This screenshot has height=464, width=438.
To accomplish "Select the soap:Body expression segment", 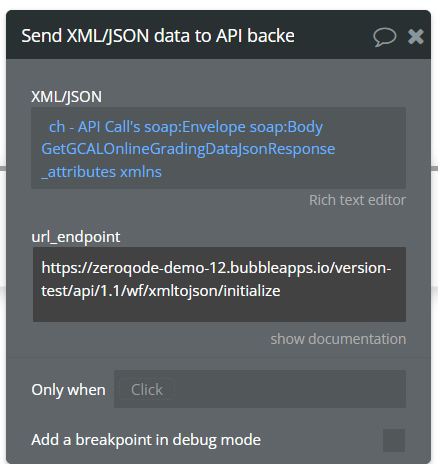I will tap(286, 127).
